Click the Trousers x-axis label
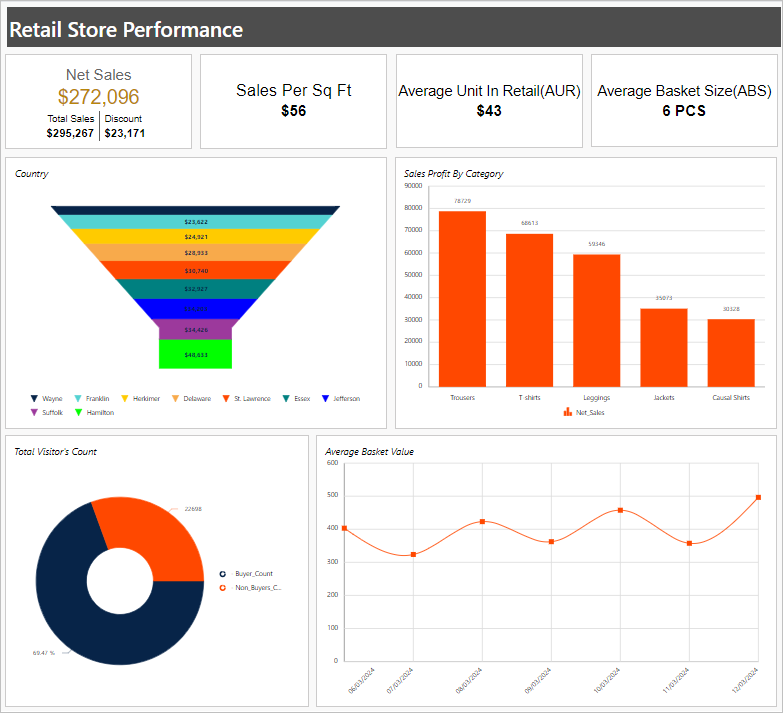783x713 pixels. coord(462,398)
